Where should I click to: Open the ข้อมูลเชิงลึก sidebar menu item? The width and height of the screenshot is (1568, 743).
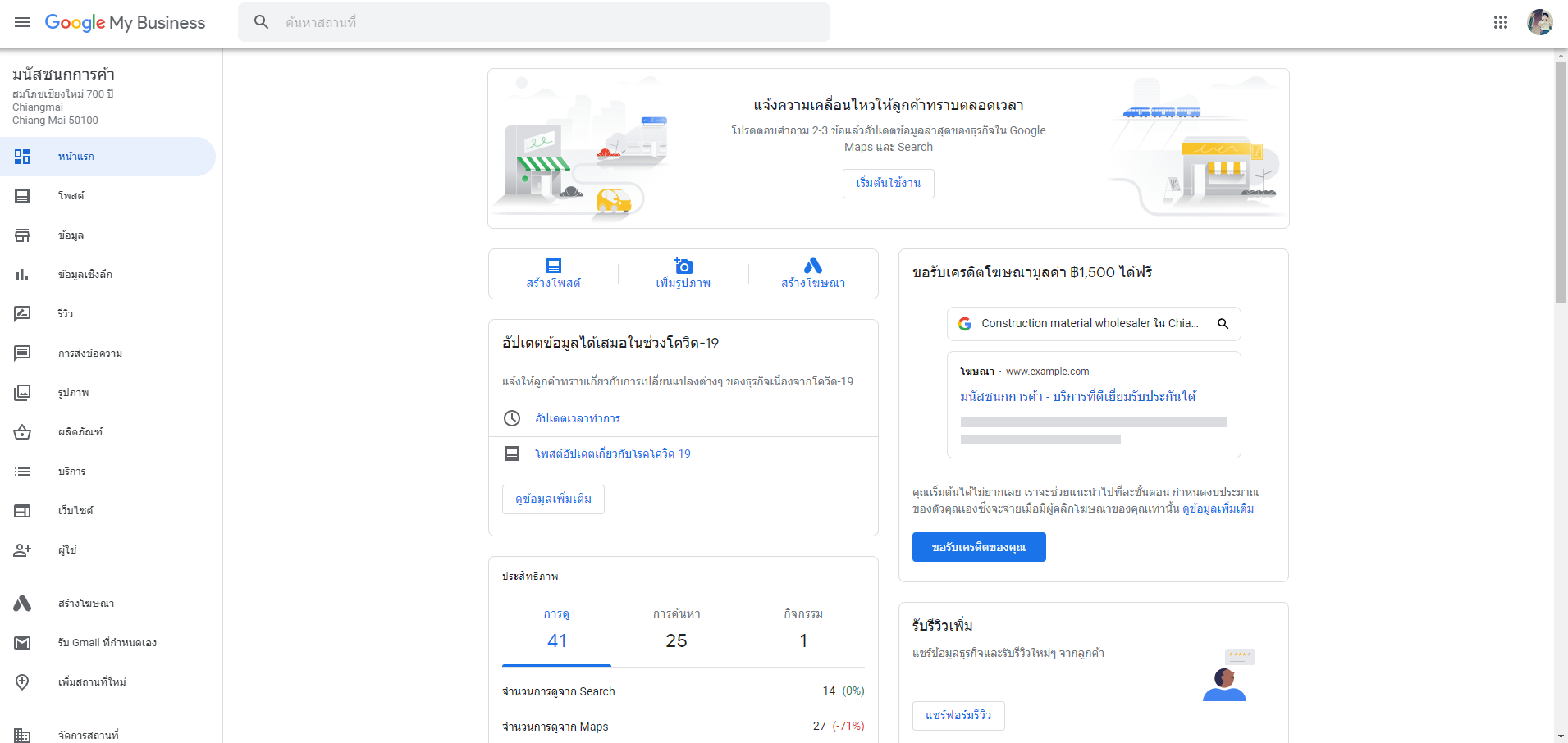point(107,275)
